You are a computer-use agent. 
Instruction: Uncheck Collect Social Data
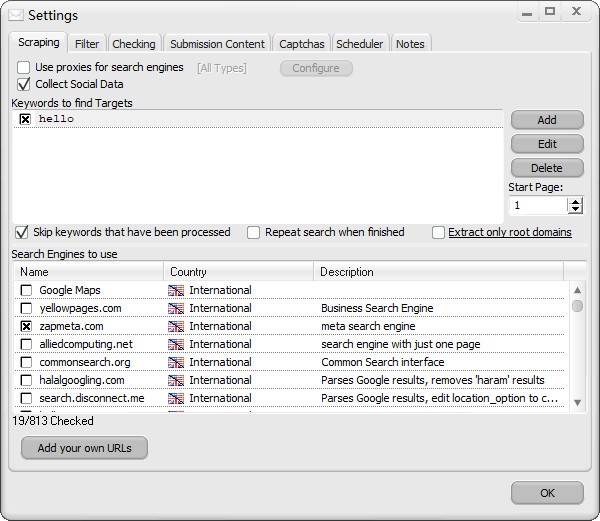click(24, 84)
